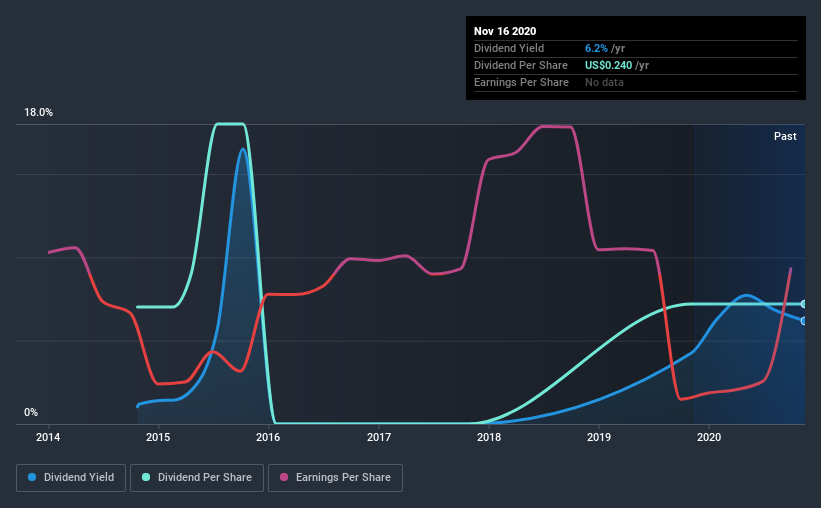This screenshot has height=508, width=821.
Task: Toggle the Dividend Yield legend button
Action: [71, 478]
